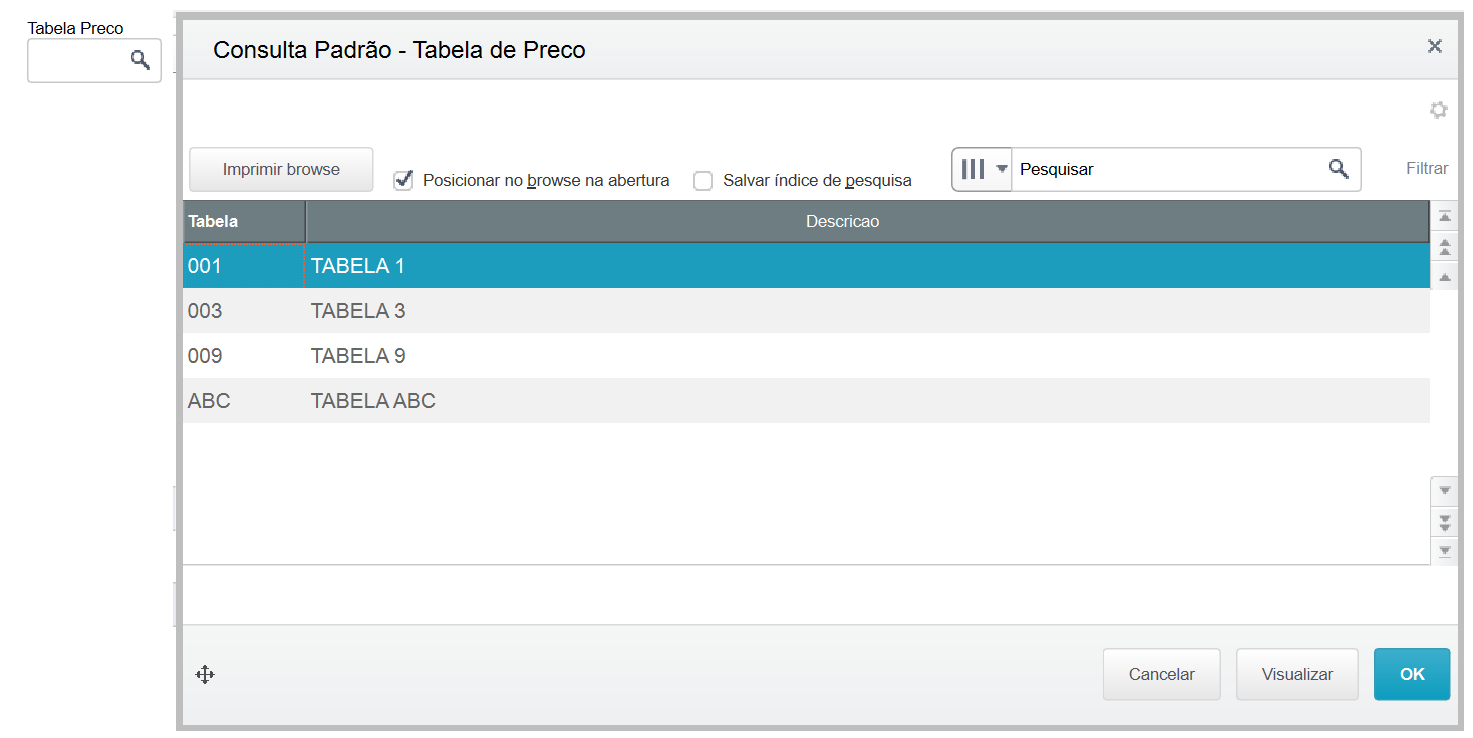
Task: Click the Cancelar button
Action: pyautogui.click(x=1161, y=674)
